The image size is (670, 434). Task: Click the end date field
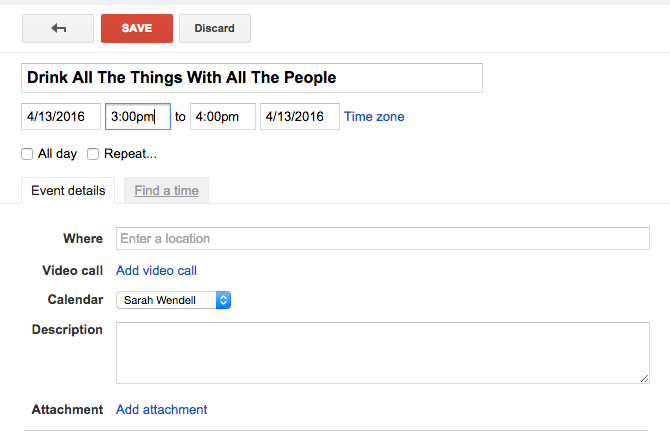point(299,117)
